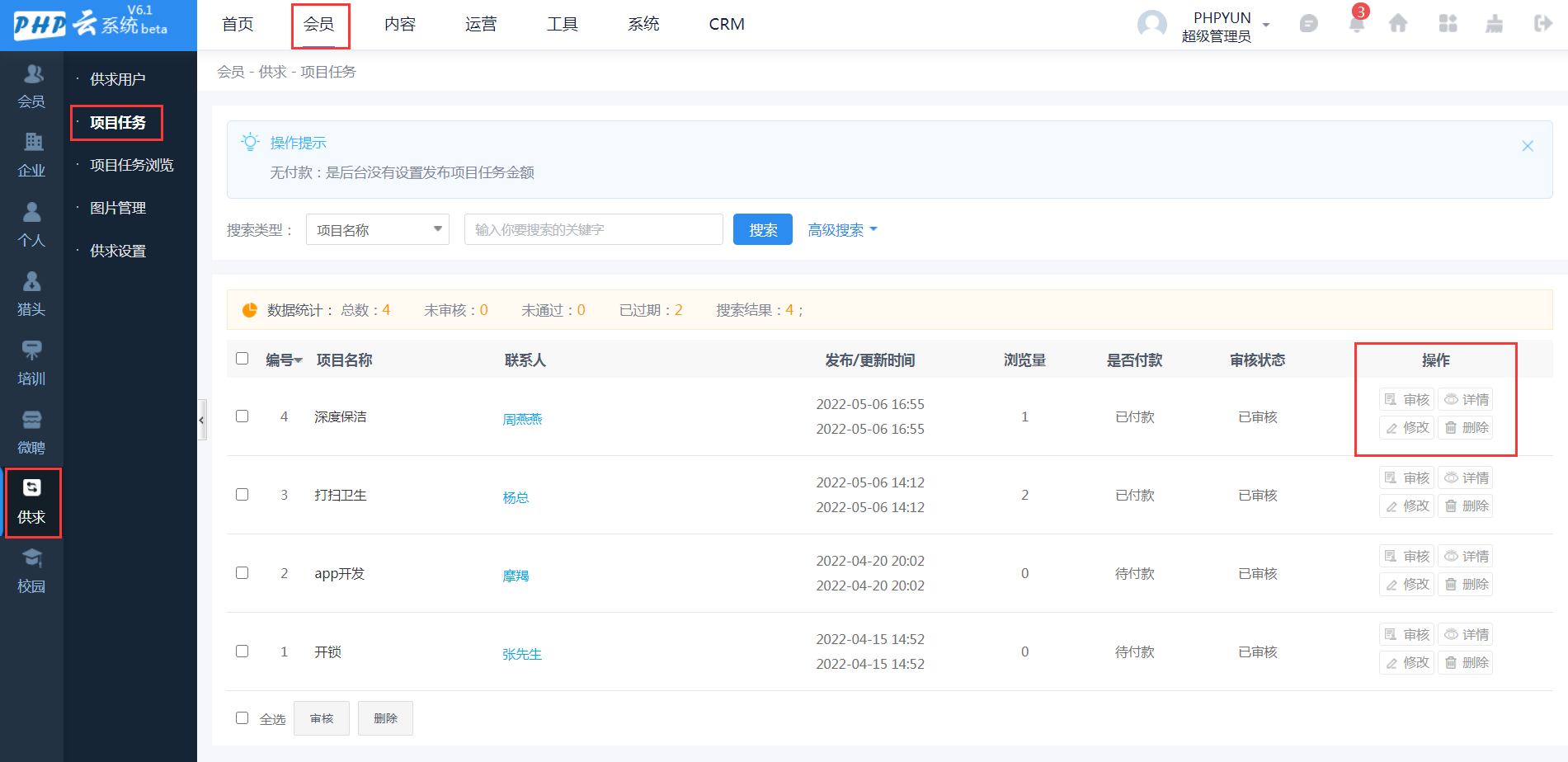Click the PHP云系统 logo
The width and height of the screenshot is (1568, 762).
coord(91,23)
